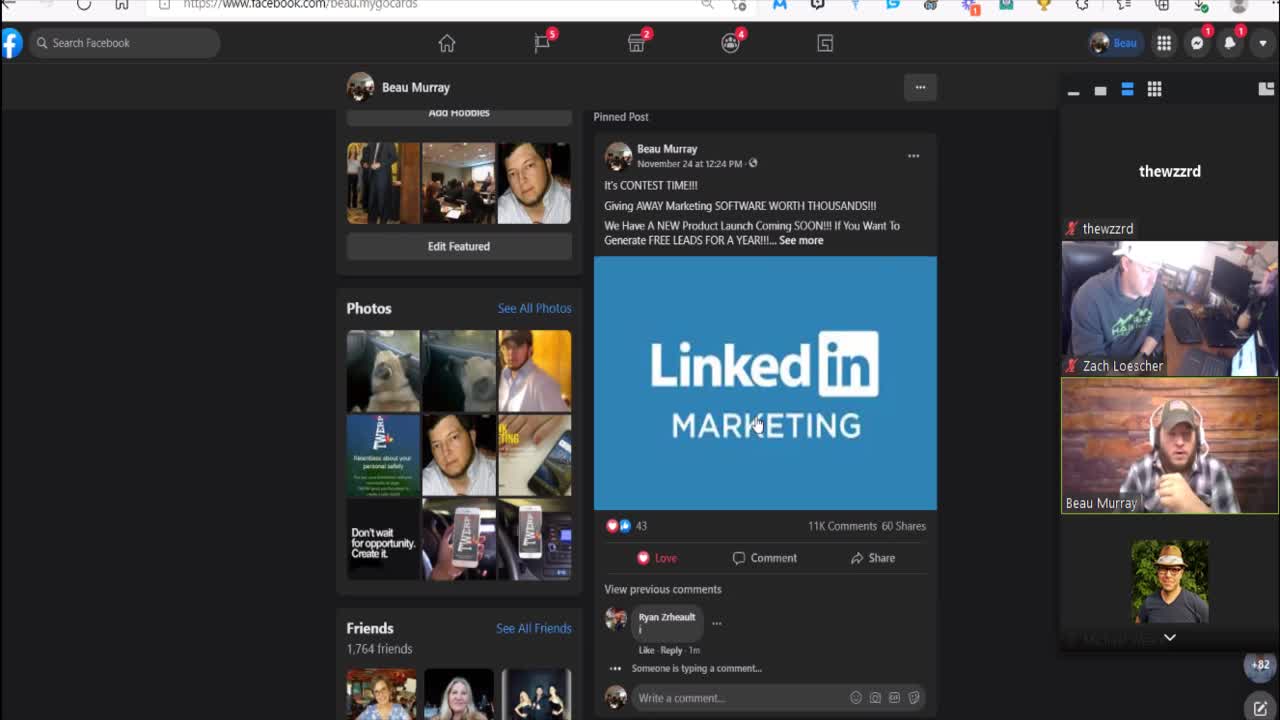Open the +82 chat heads bubble
Screen dimensions: 1280x720
(x=1260, y=665)
